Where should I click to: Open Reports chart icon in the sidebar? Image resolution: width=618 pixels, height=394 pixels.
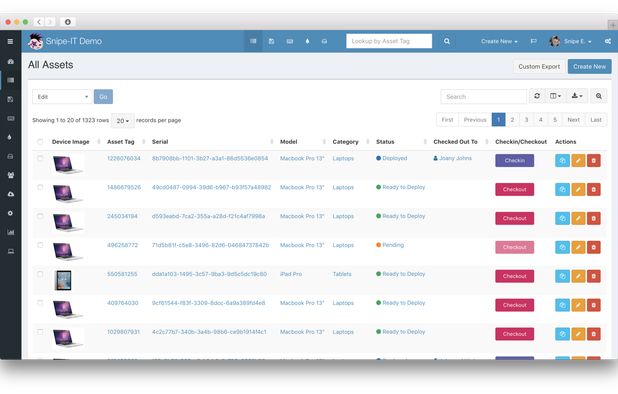coord(11,232)
